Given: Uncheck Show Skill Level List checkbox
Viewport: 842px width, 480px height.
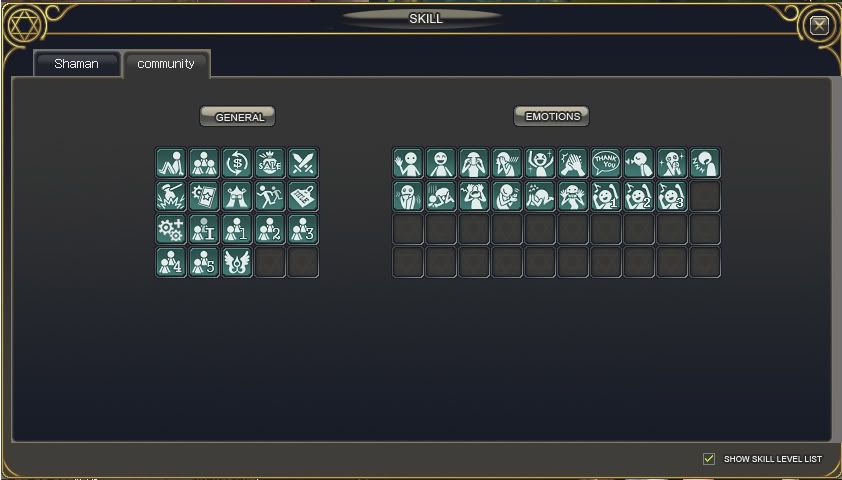Looking at the screenshot, I should 709,459.
